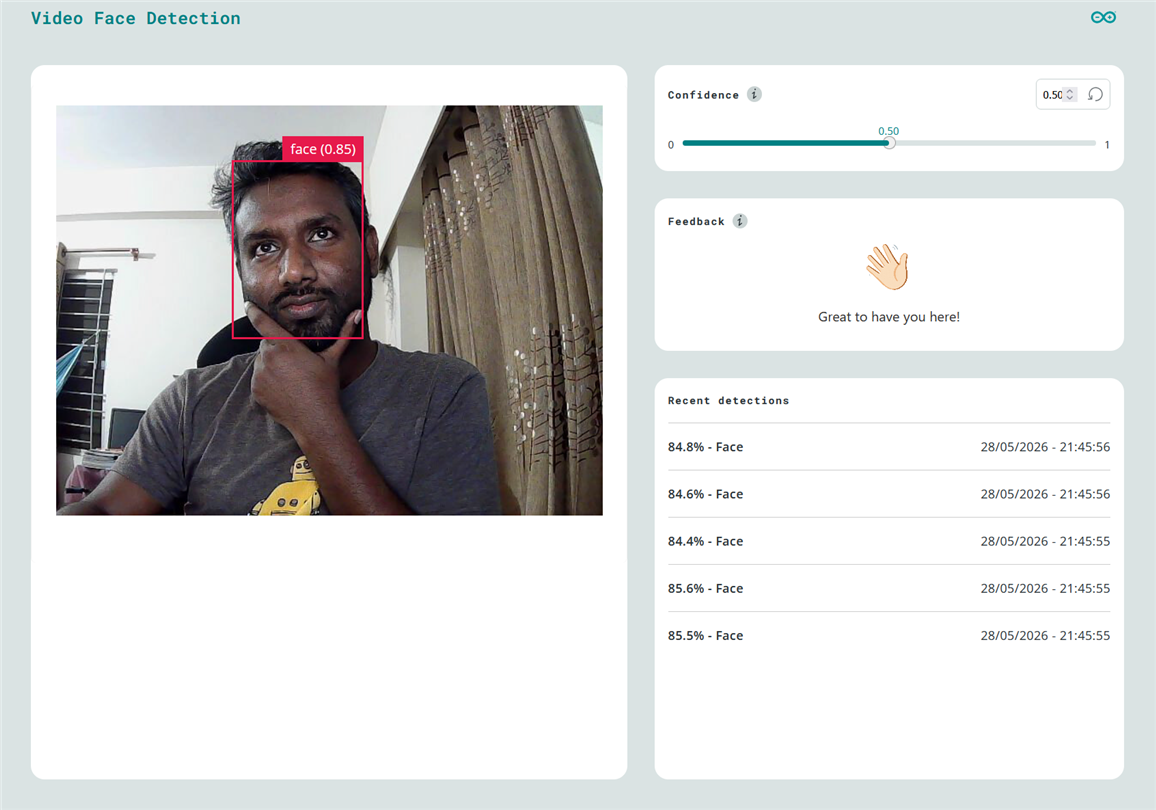This screenshot has height=810, width=1156.
Task: Click the Recent detections heading
Action: (728, 401)
